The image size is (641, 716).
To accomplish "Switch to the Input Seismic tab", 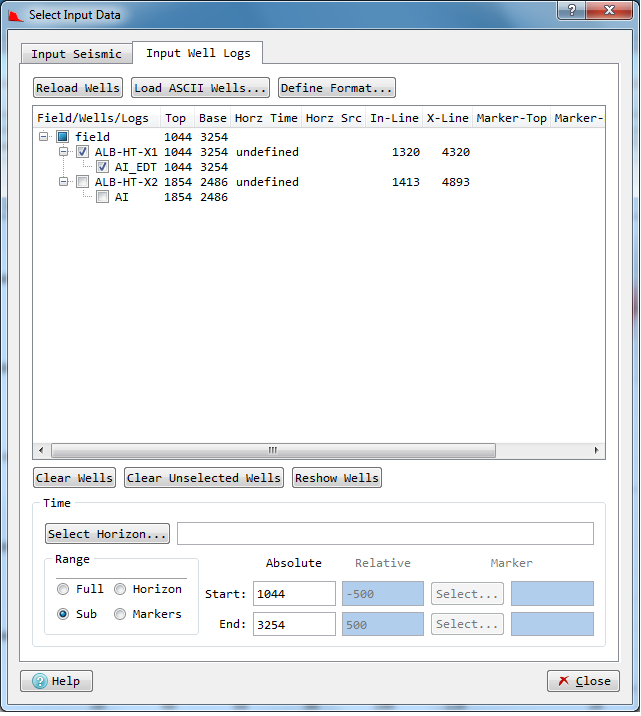I will click(77, 54).
